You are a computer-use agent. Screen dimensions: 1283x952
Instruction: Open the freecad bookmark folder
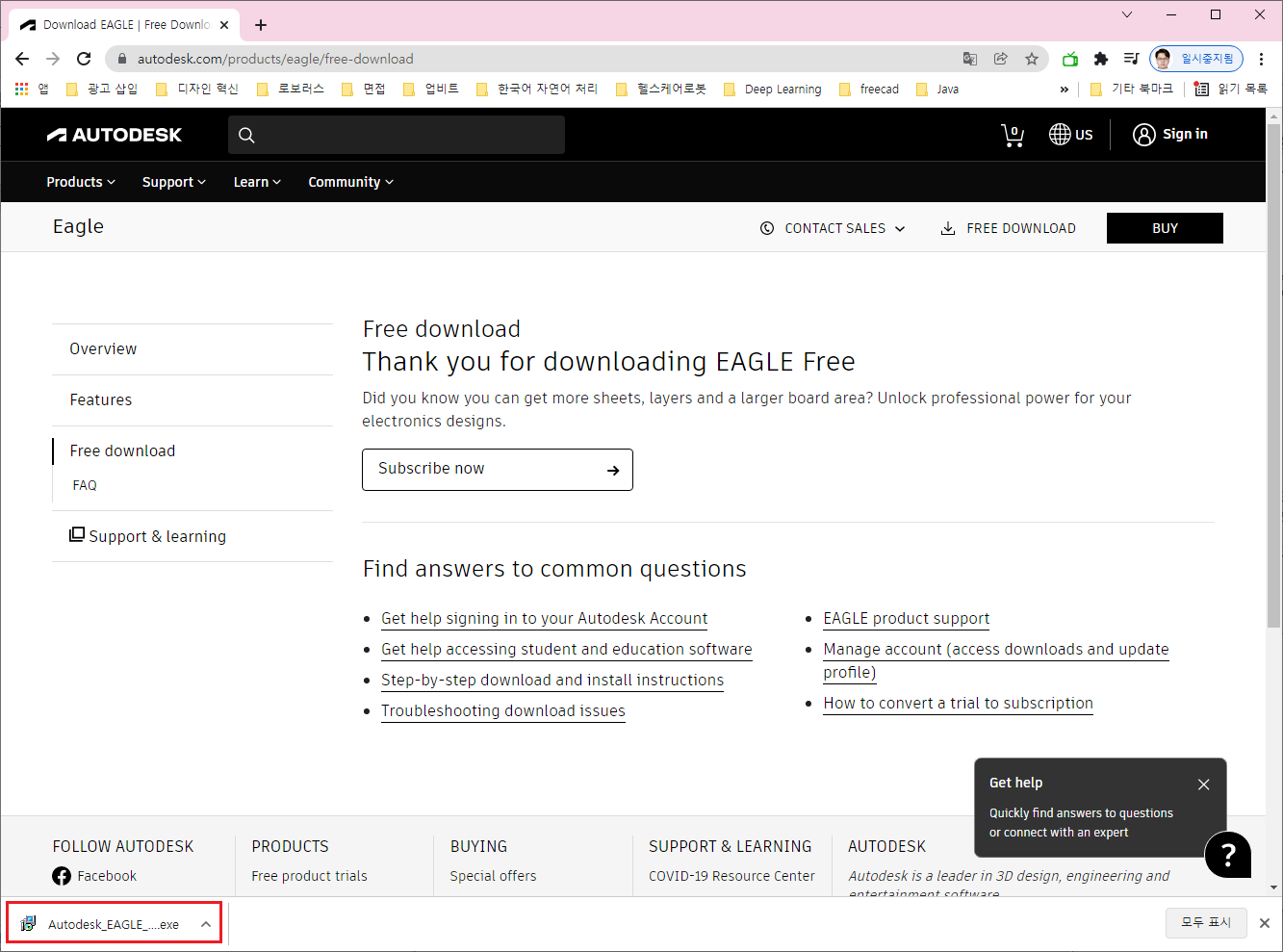click(x=868, y=89)
